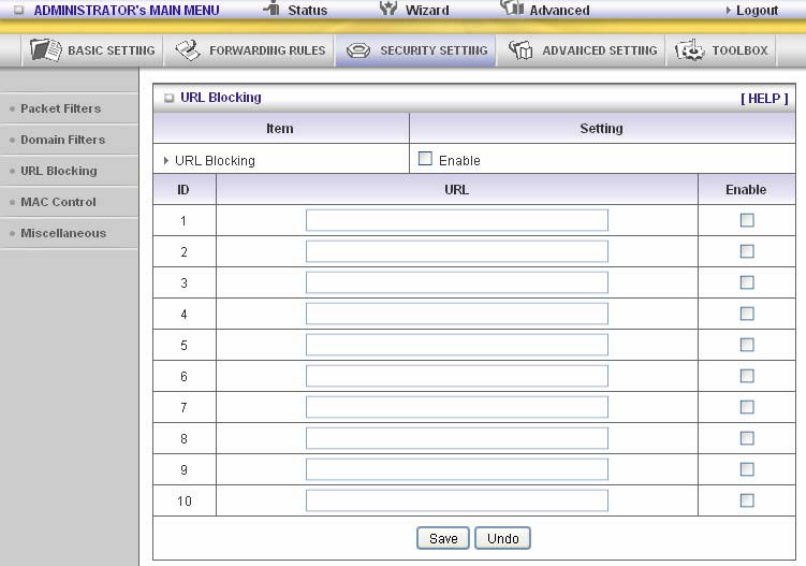Open the Forwarding Rules tab
This screenshot has width=806, height=566.
tap(250, 50)
